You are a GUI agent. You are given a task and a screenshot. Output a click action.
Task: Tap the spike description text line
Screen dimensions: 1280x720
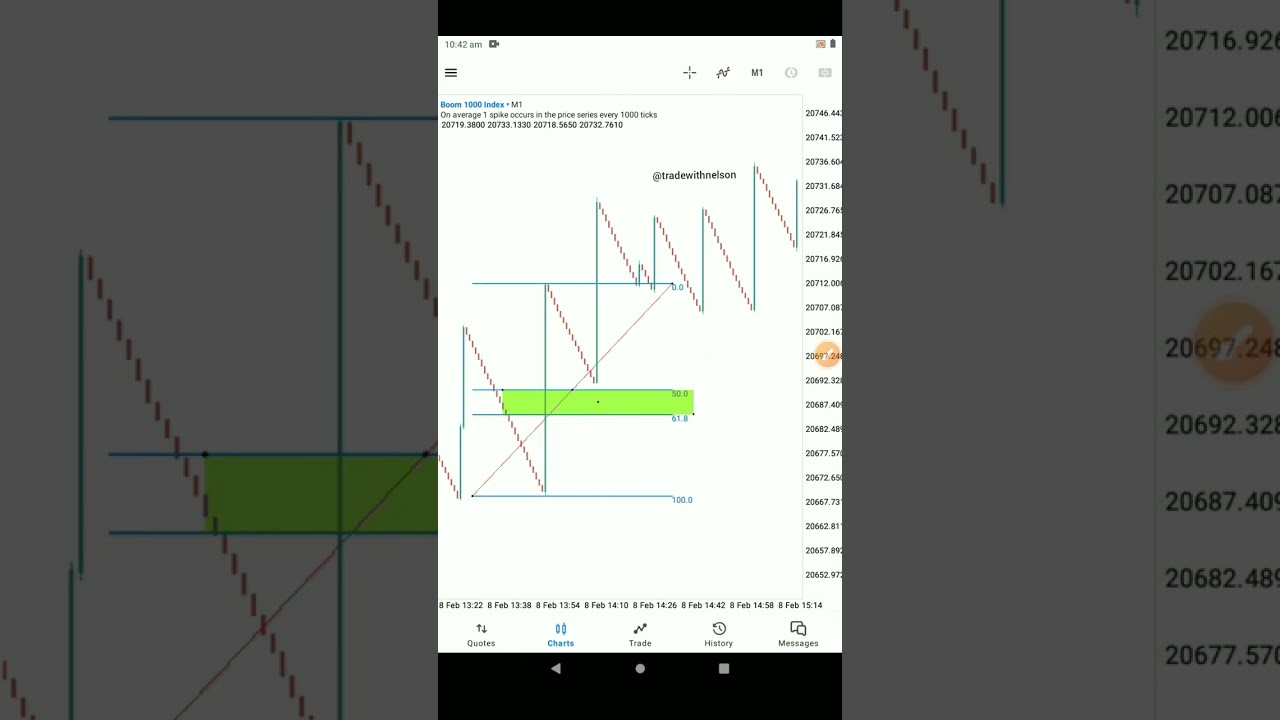click(549, 115)
